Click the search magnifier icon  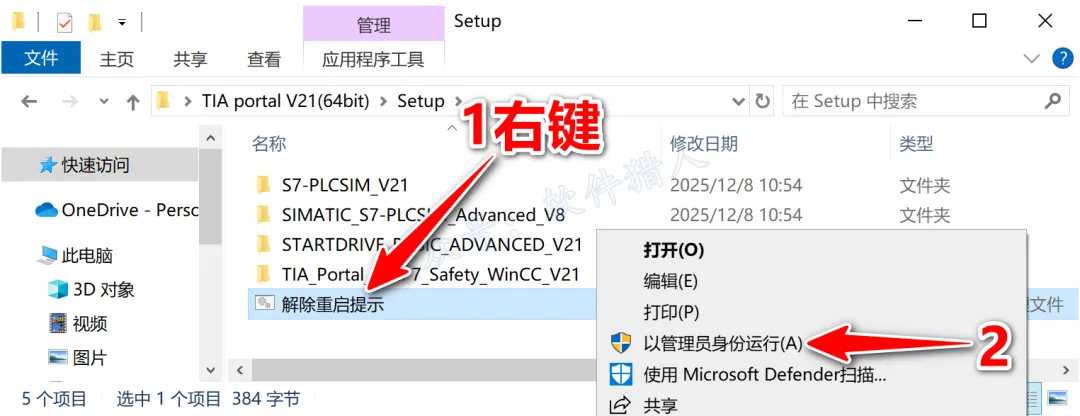click(1052, 101)
